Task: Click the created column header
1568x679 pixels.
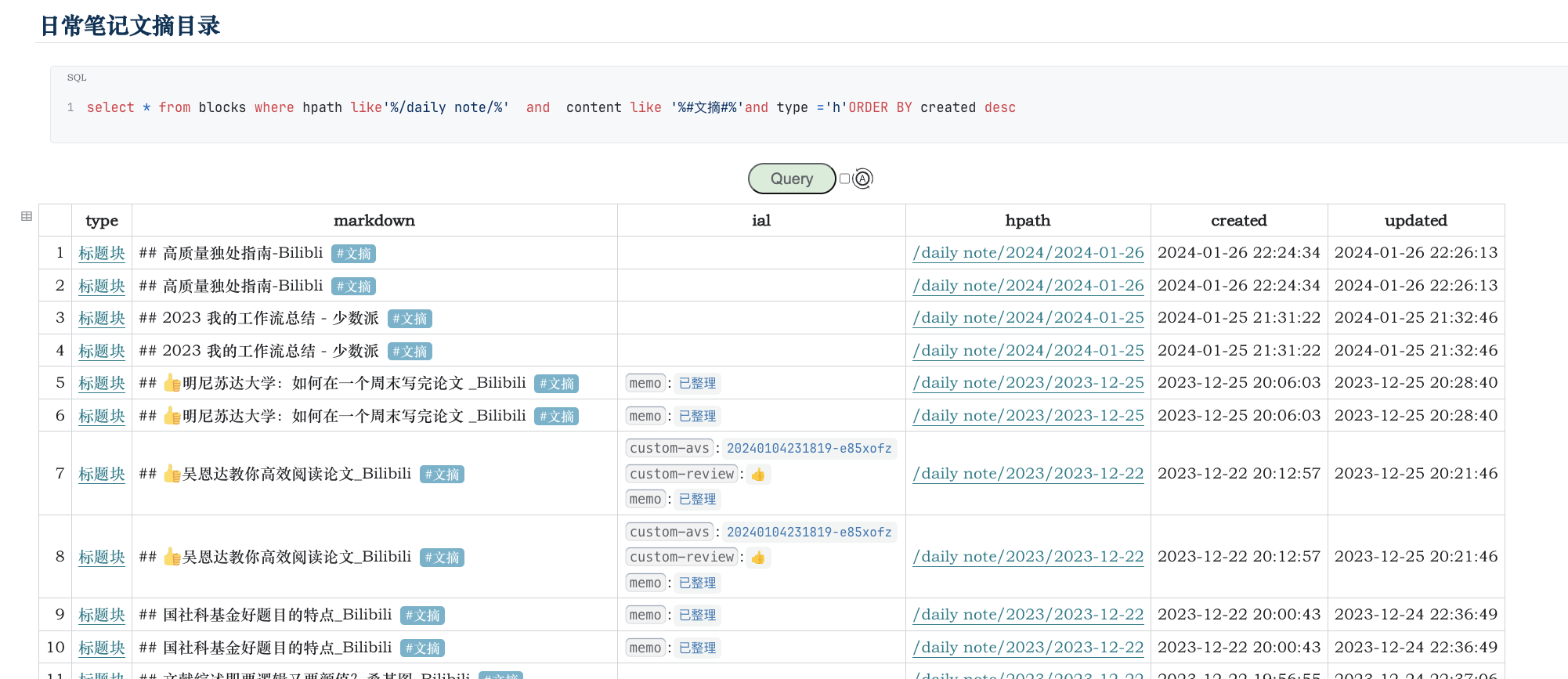Action: 1238,221
